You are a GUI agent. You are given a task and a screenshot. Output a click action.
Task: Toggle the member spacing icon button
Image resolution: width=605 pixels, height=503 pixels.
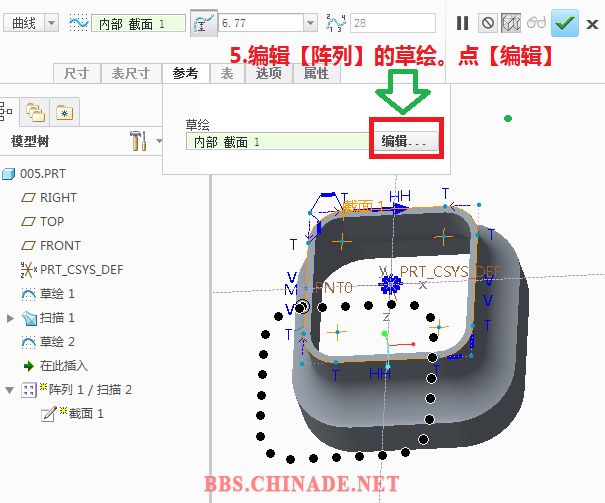point(204,24)
